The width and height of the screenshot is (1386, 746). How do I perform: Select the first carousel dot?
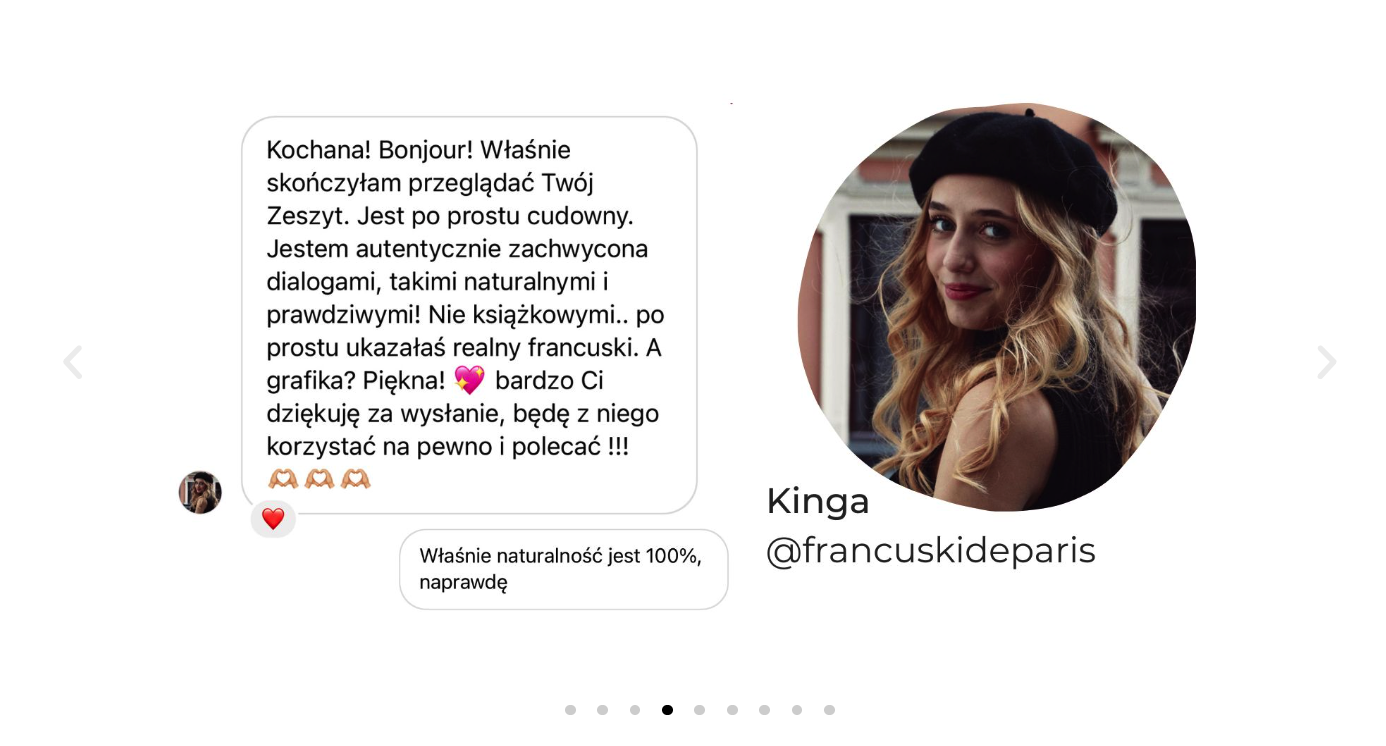tap(570, 710)
